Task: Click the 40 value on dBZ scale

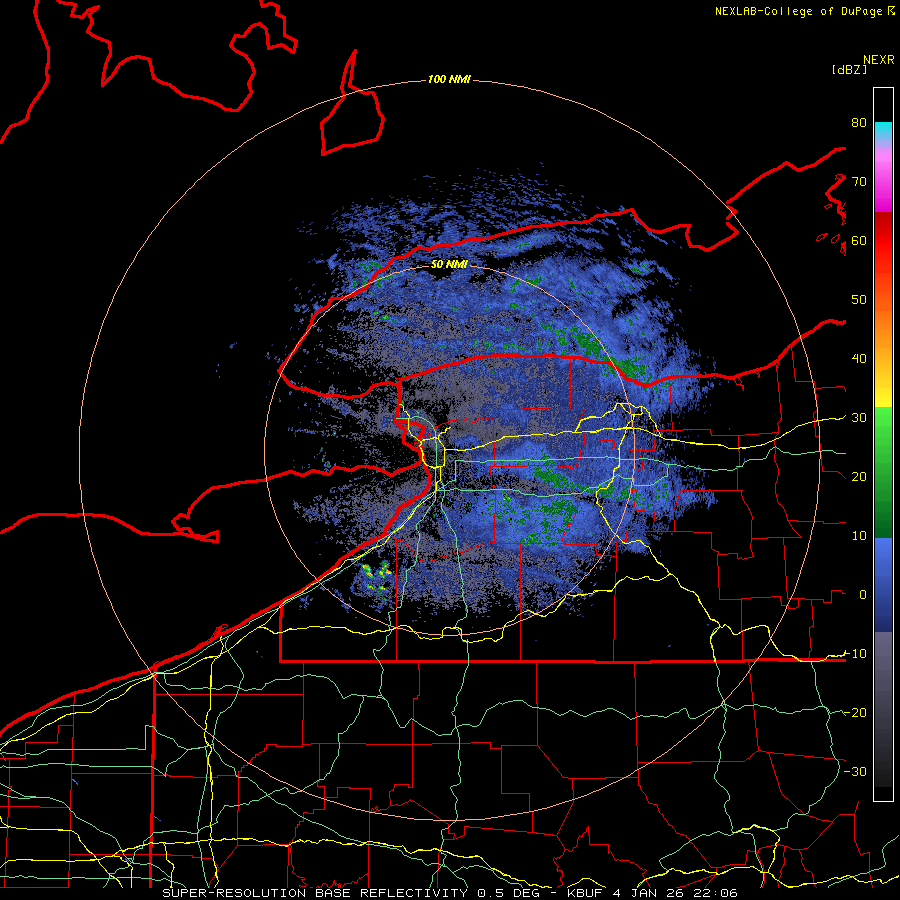Action: tap(859, 359)
